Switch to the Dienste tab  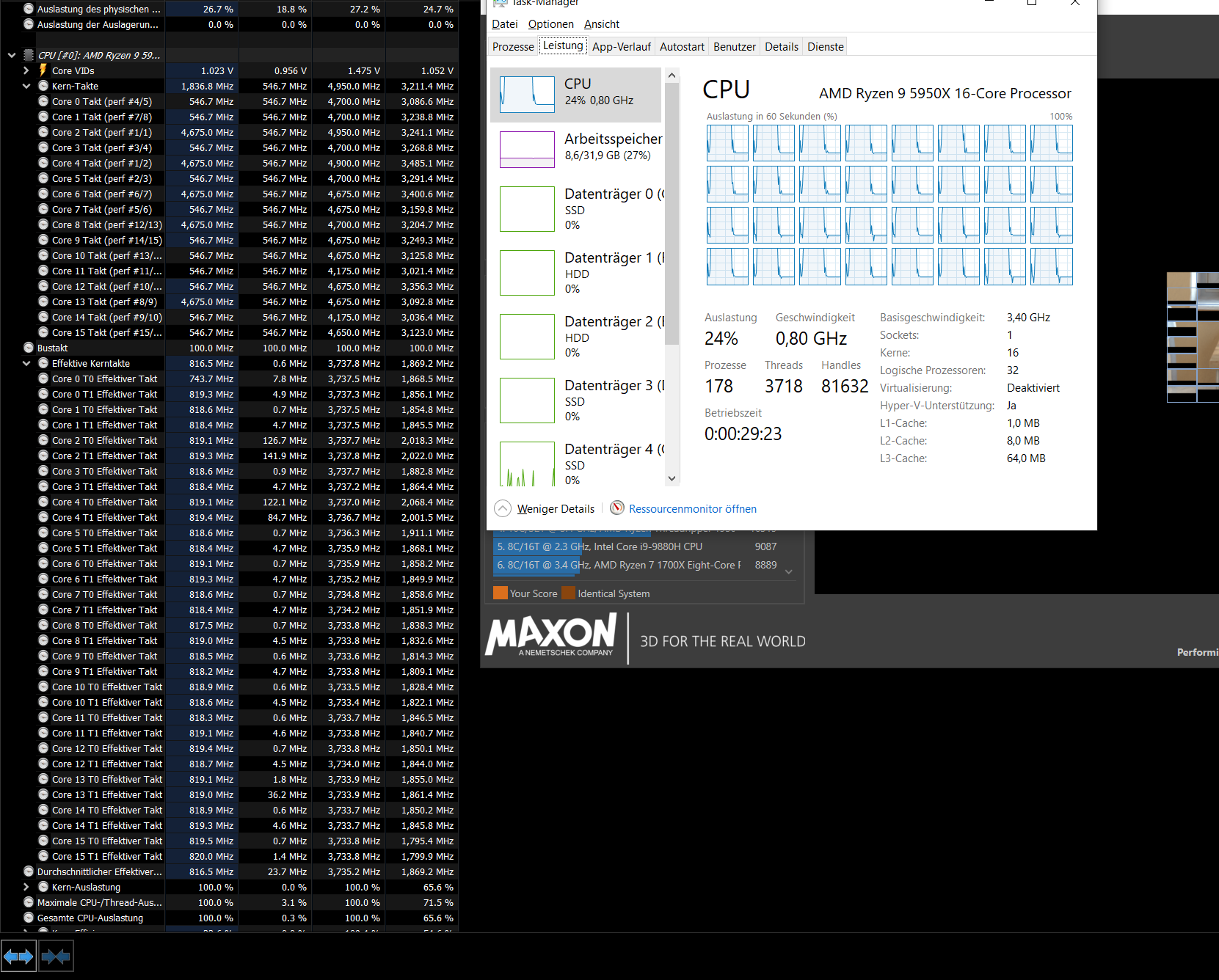[x=826, y=46]
